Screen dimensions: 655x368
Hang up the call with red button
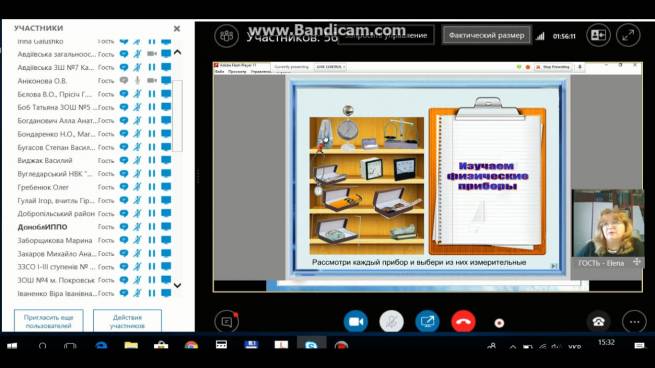pyautogui.click(x=463, y=322)
